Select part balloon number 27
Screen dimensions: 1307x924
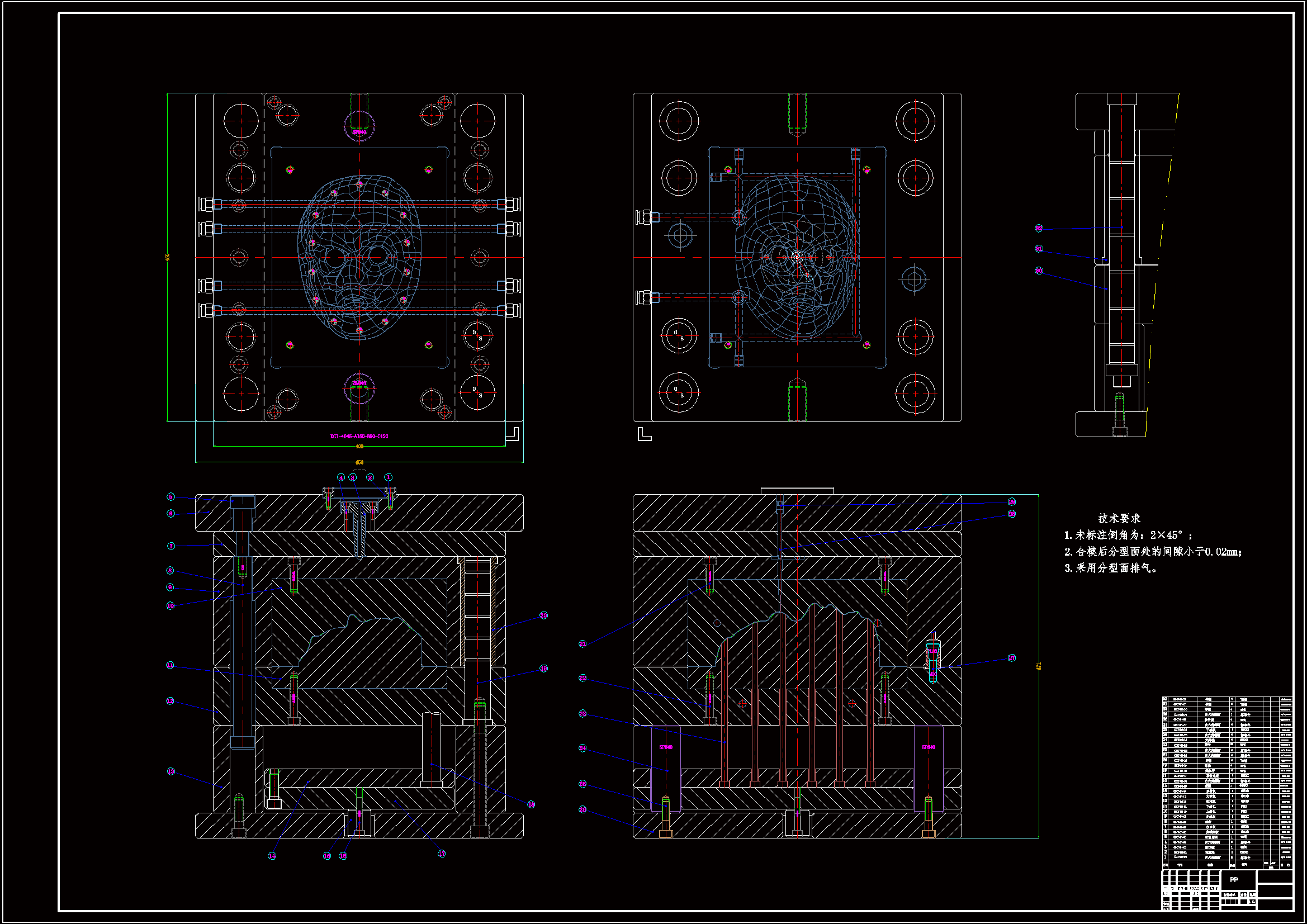(x=1012, y=658)
